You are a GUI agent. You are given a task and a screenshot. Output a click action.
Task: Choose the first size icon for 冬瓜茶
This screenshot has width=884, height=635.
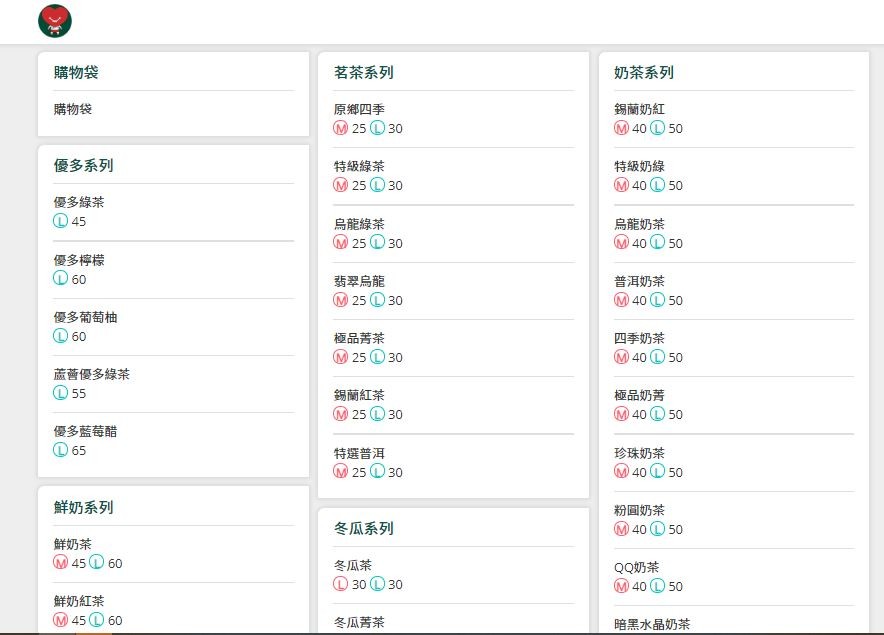click(341, 585)
